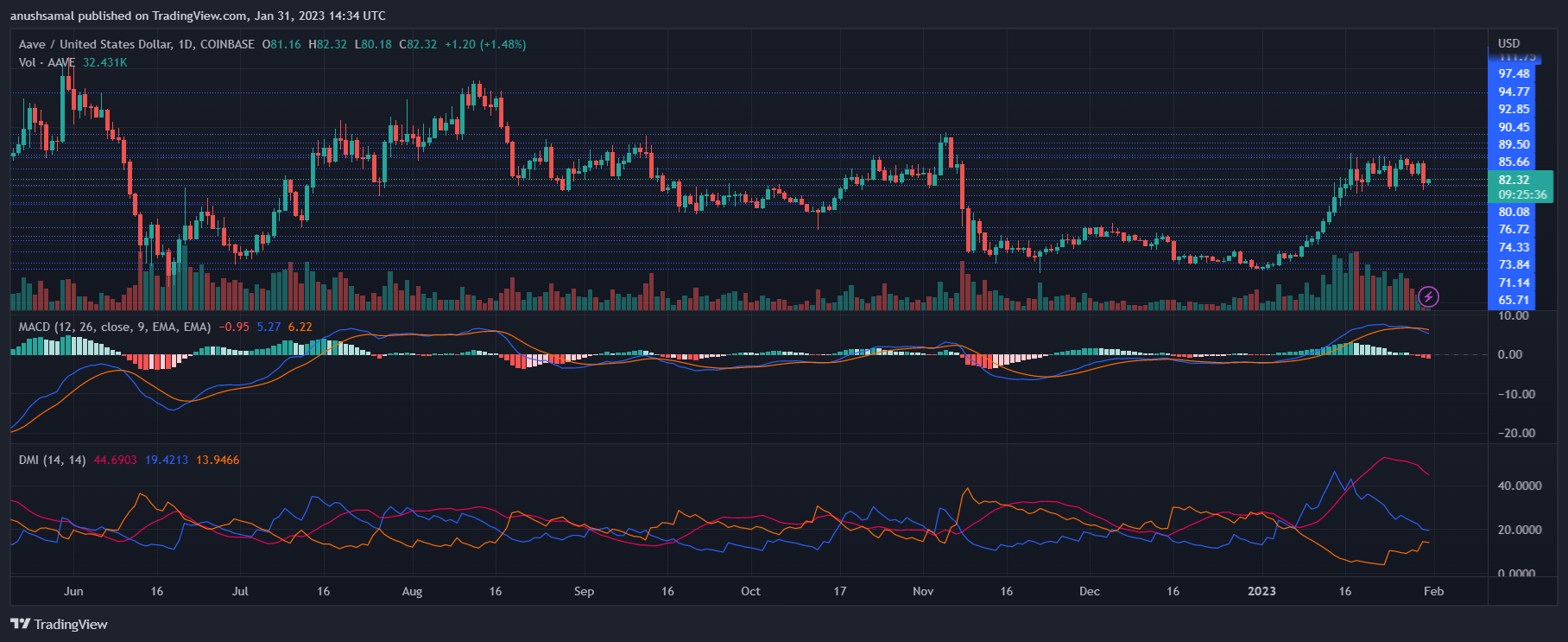Viewport: 1568px width, 642px height.
Task: Click the purple lightning bolt icon
Action: point(1429,297)
